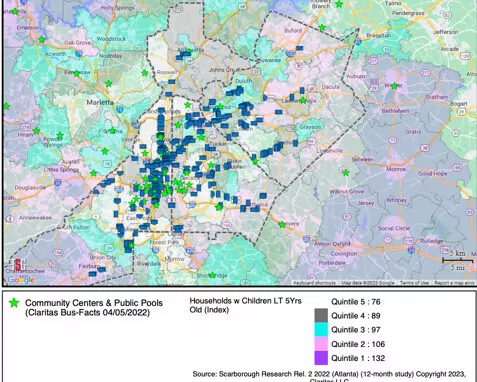The width and height of the screenshot is (477, 382).
Task: Click the green star legend icon
Action: pos(14,303)
